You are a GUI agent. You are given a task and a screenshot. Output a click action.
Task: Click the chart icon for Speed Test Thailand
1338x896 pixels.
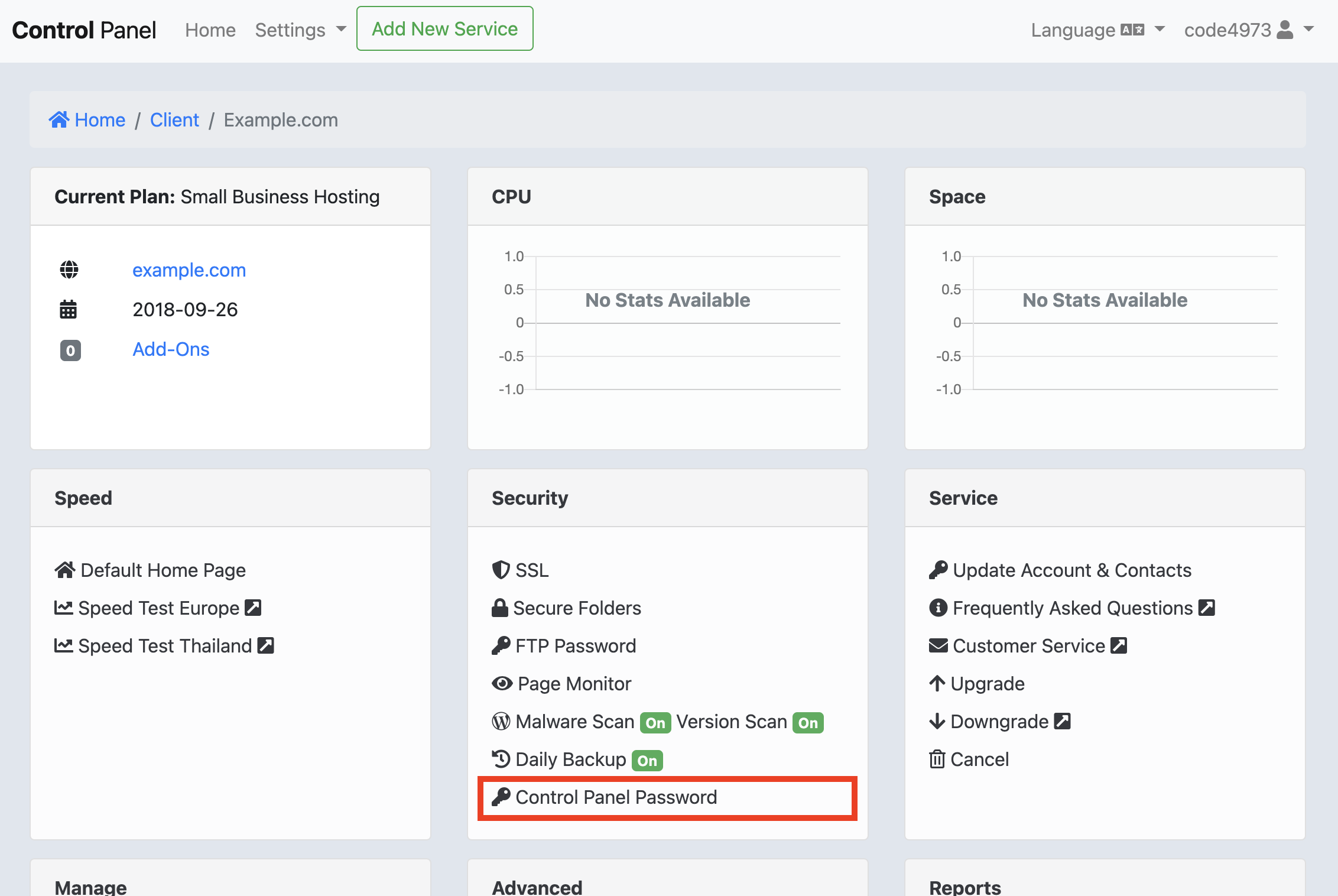tap(64, 645)
